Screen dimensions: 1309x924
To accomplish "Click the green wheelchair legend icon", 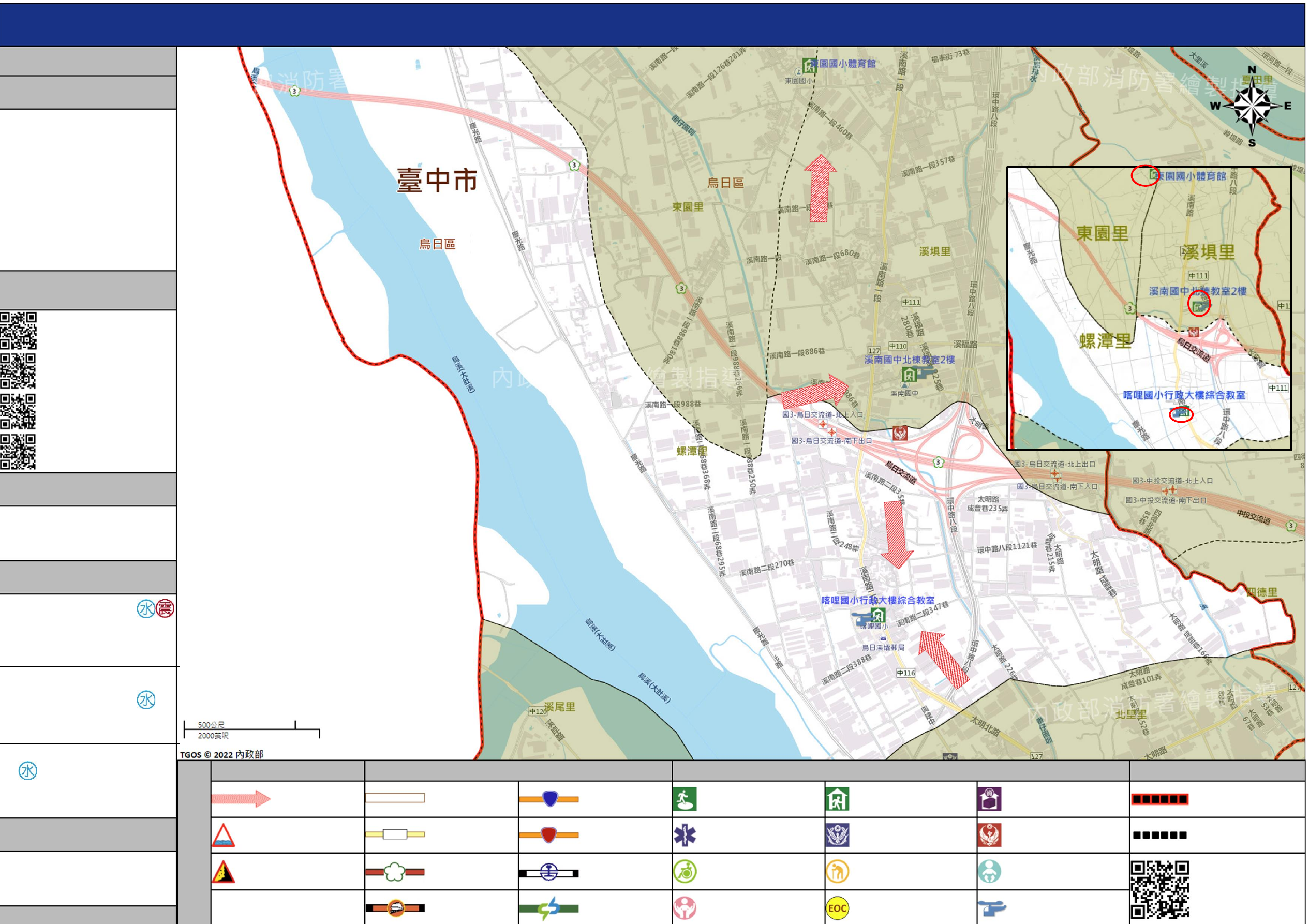I will 685,872.
